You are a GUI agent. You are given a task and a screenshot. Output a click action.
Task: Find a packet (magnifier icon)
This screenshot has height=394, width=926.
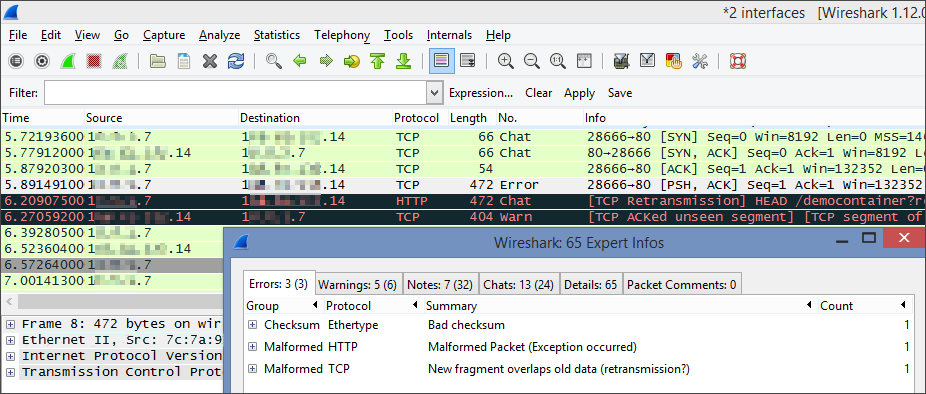[273, 61]
